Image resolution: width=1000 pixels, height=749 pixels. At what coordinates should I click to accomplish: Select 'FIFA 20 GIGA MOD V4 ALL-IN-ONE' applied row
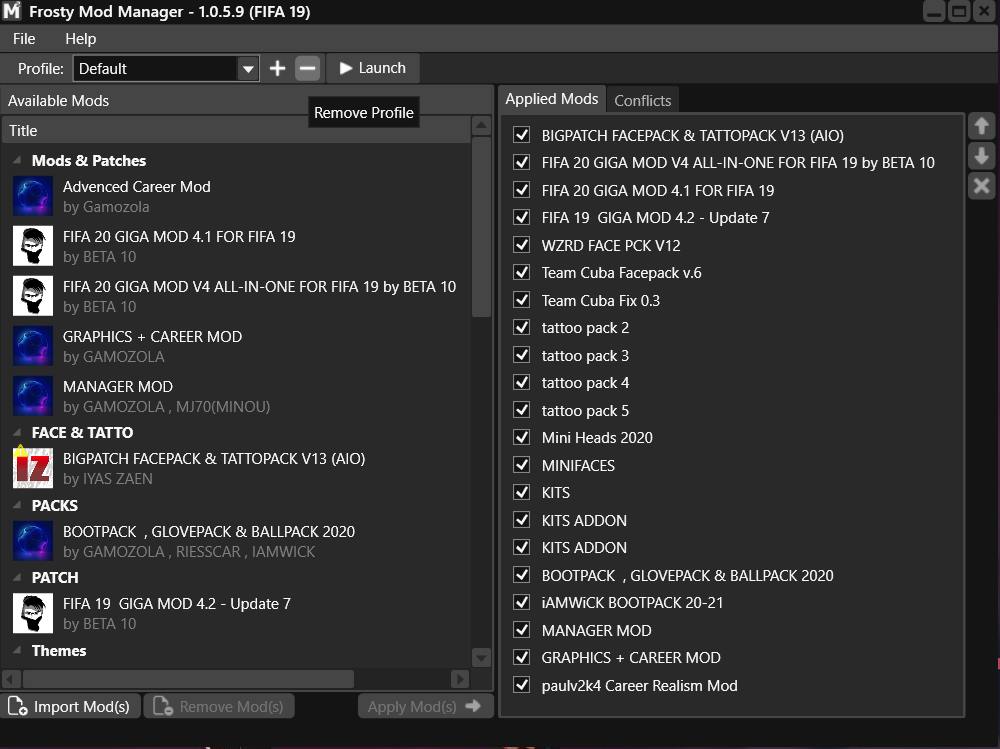tap(738, 163)
